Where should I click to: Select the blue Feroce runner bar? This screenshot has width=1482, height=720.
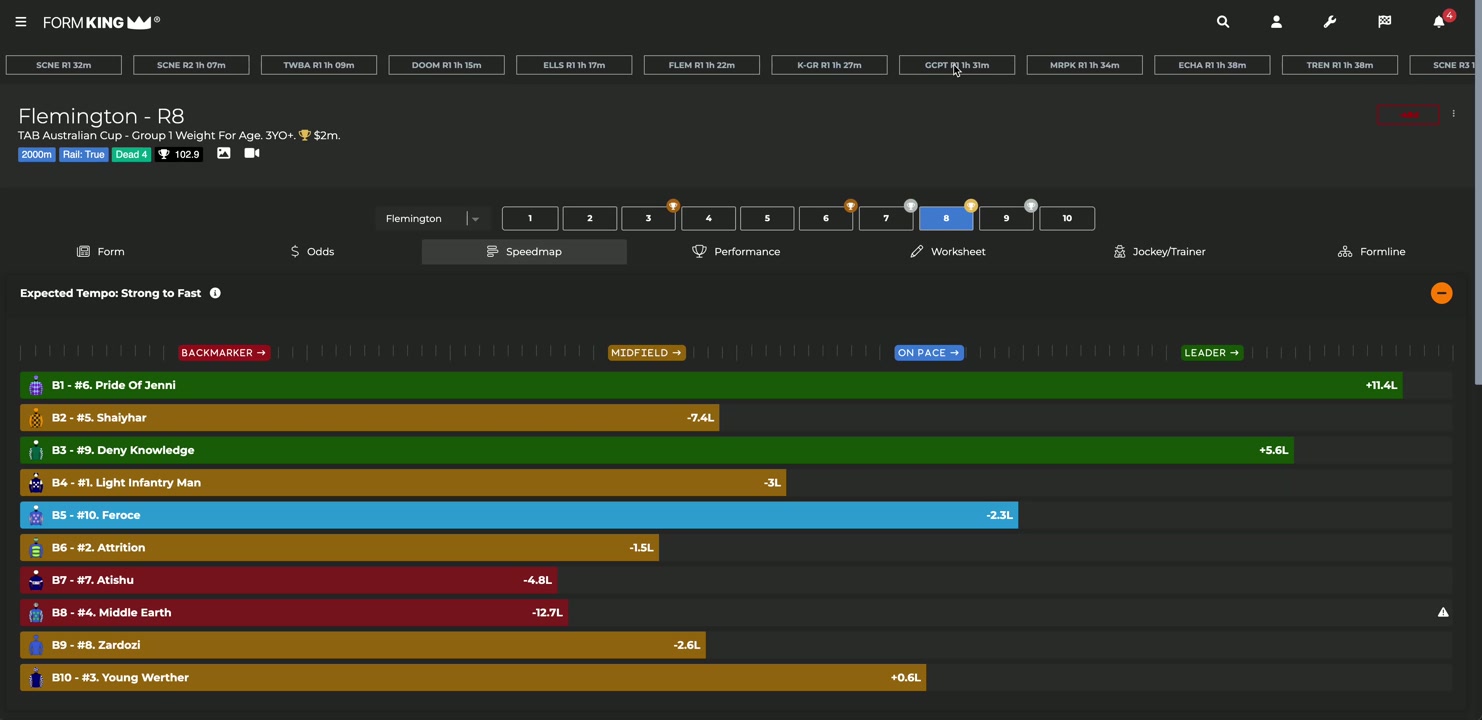click(518, 515)
